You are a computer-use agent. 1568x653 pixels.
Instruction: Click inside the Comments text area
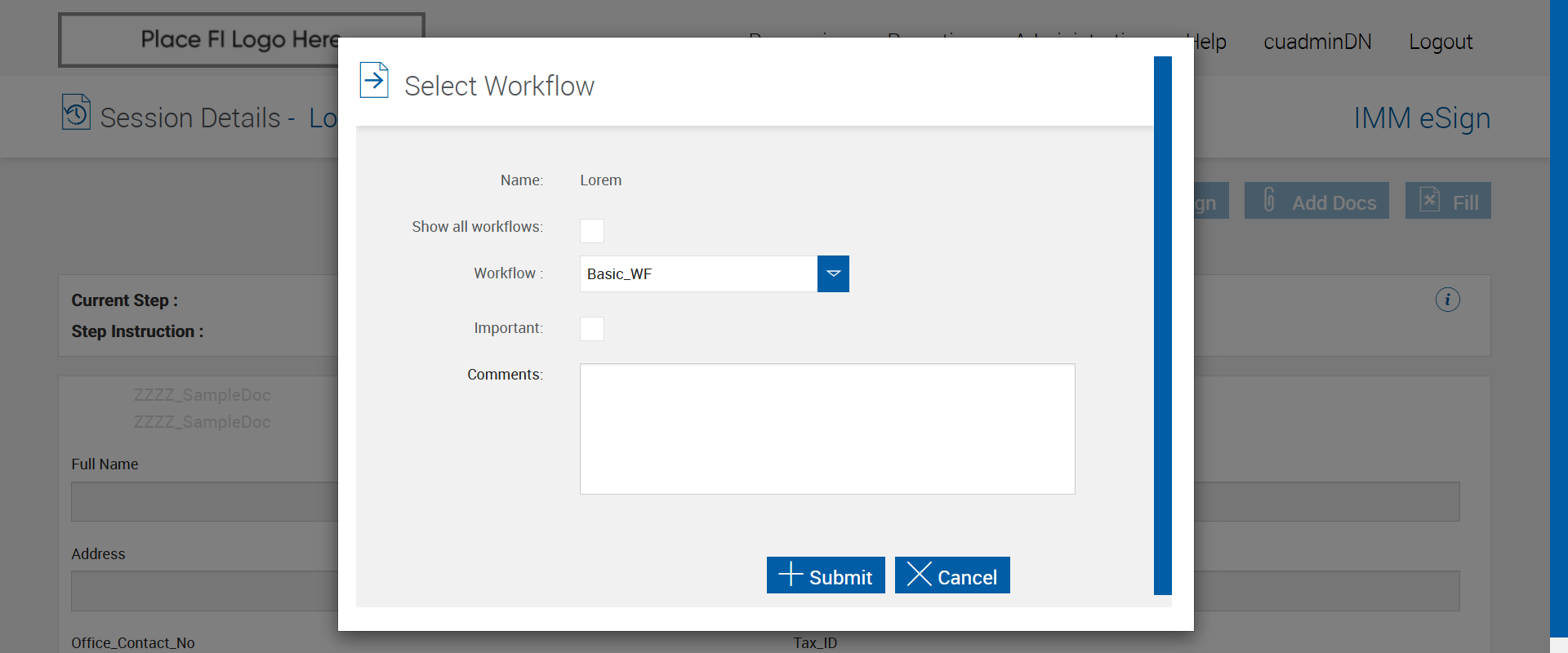click(826, 429)
